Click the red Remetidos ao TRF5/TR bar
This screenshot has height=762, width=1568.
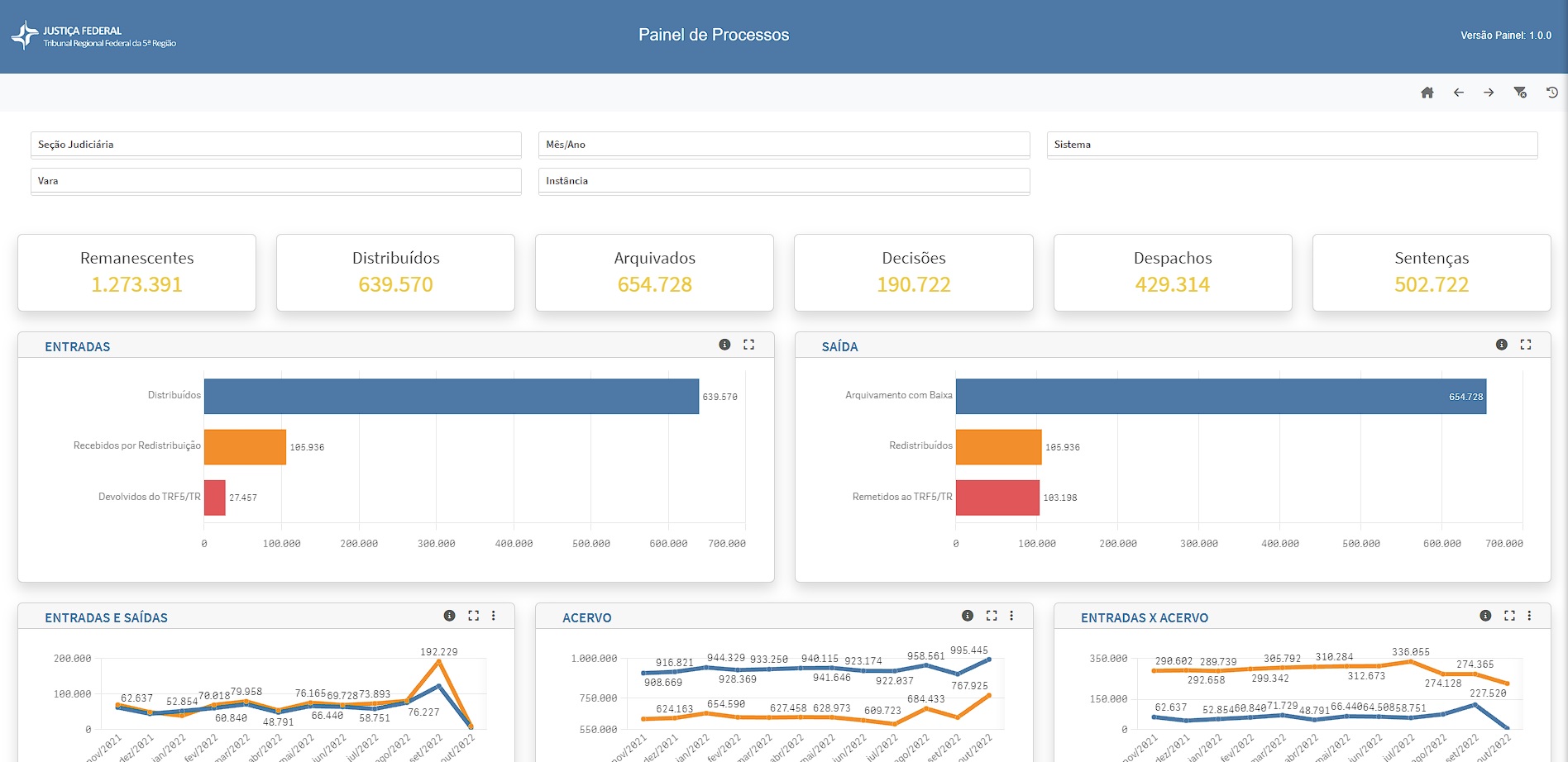coord(997,498)
